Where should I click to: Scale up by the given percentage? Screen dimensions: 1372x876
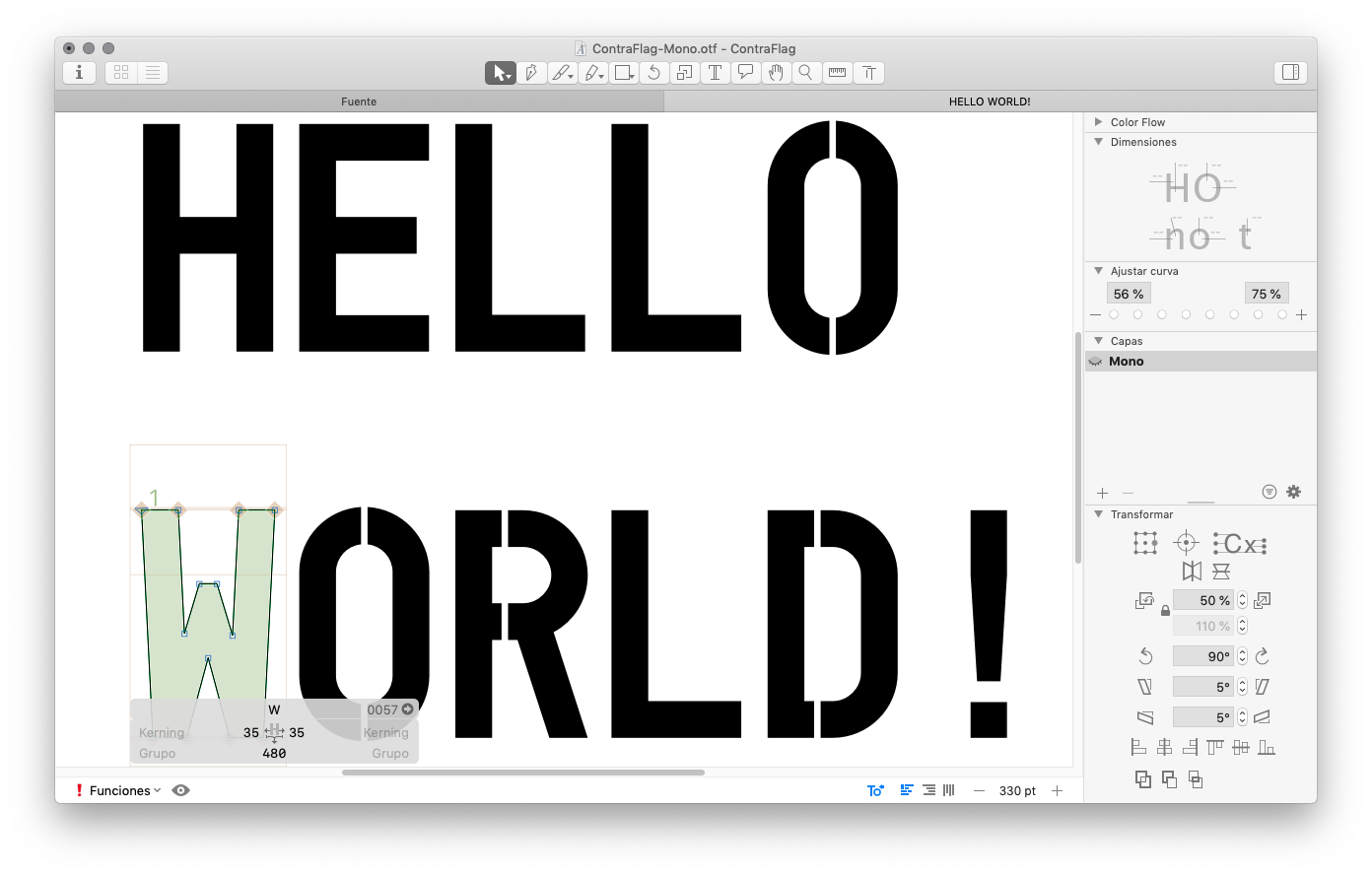point(1263,600)
